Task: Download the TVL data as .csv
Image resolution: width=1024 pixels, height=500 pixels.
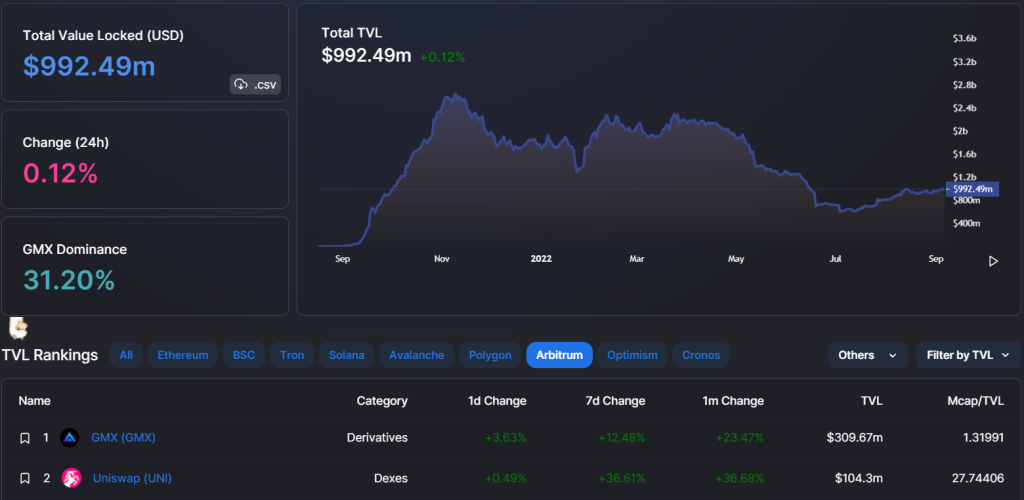Action: (255, 84)
